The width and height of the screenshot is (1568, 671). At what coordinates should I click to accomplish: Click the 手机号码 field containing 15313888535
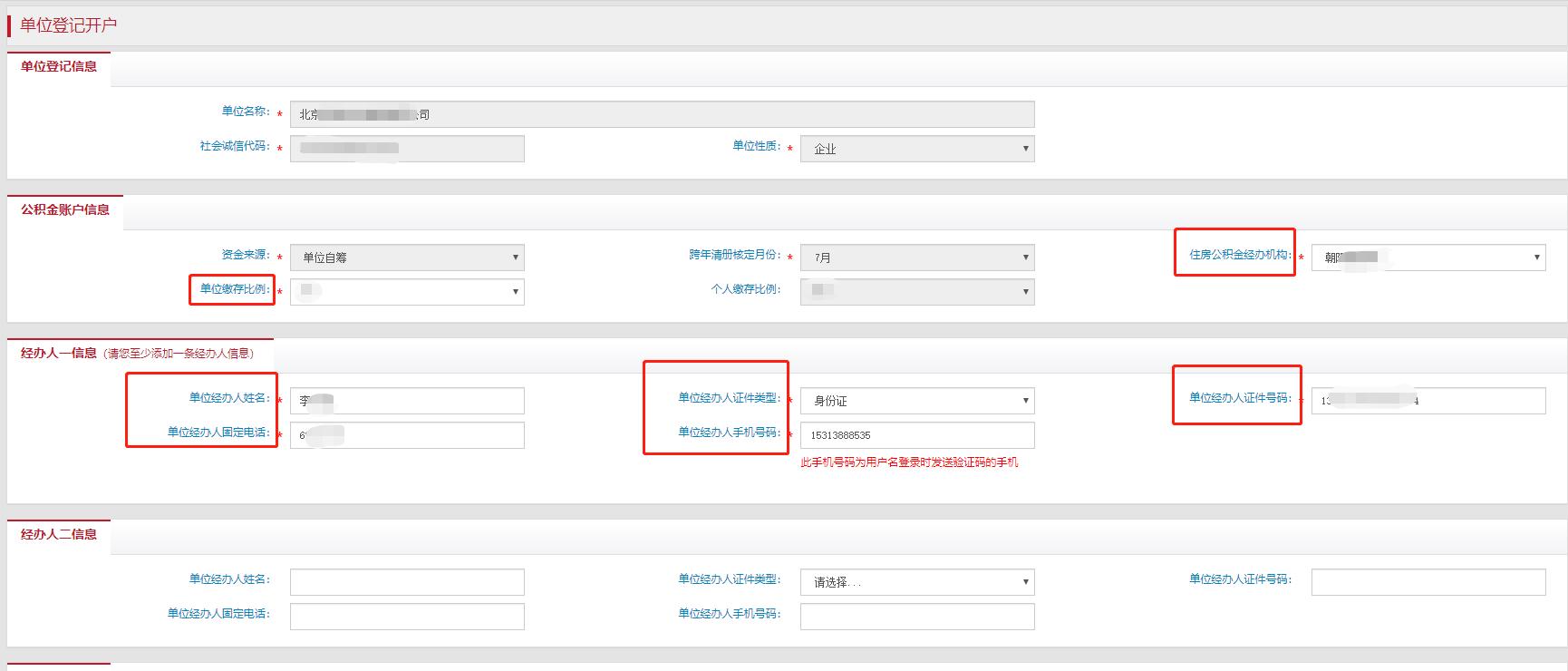pos(916,435)
